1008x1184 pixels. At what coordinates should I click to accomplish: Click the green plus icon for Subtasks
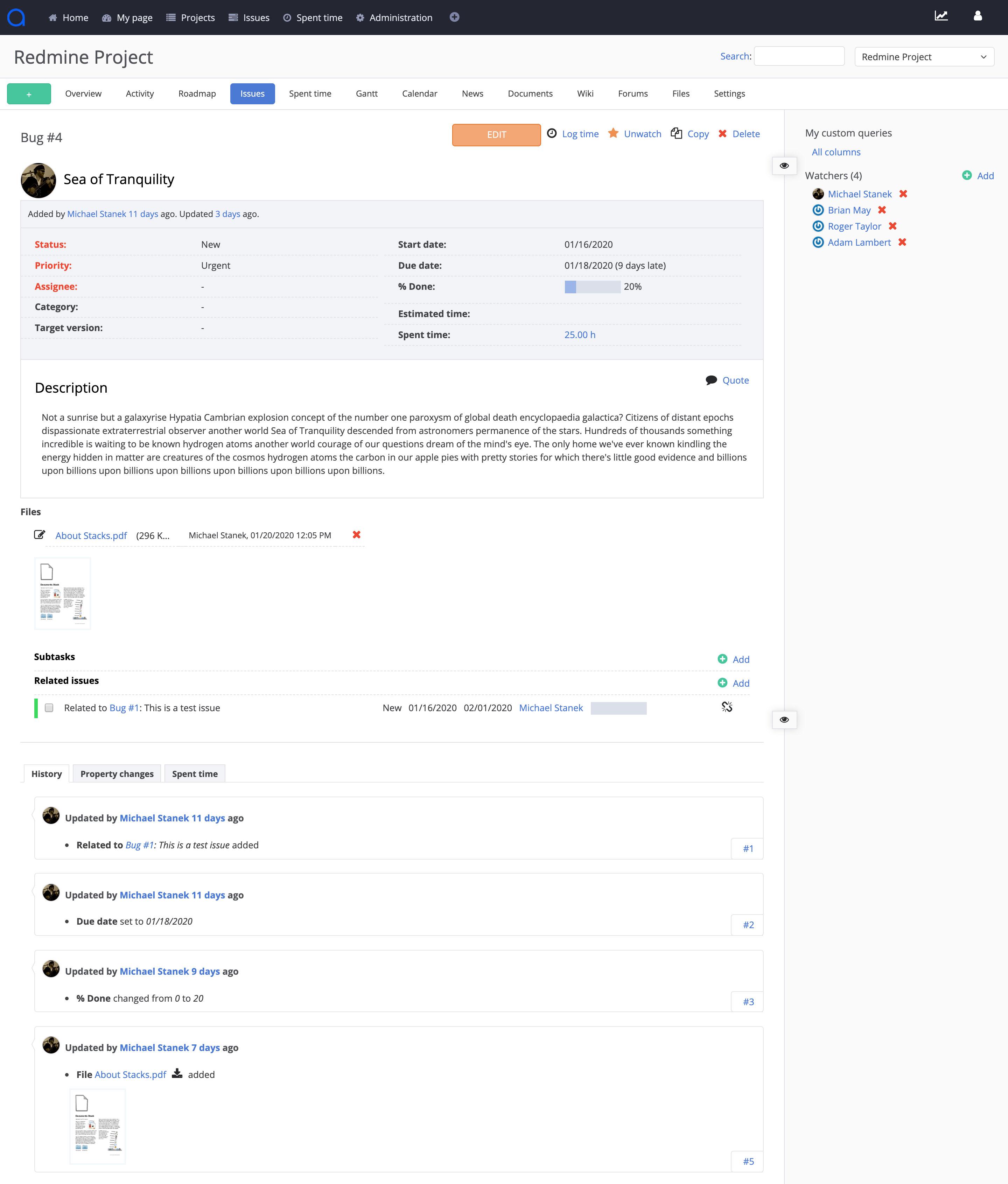(722, 659)
